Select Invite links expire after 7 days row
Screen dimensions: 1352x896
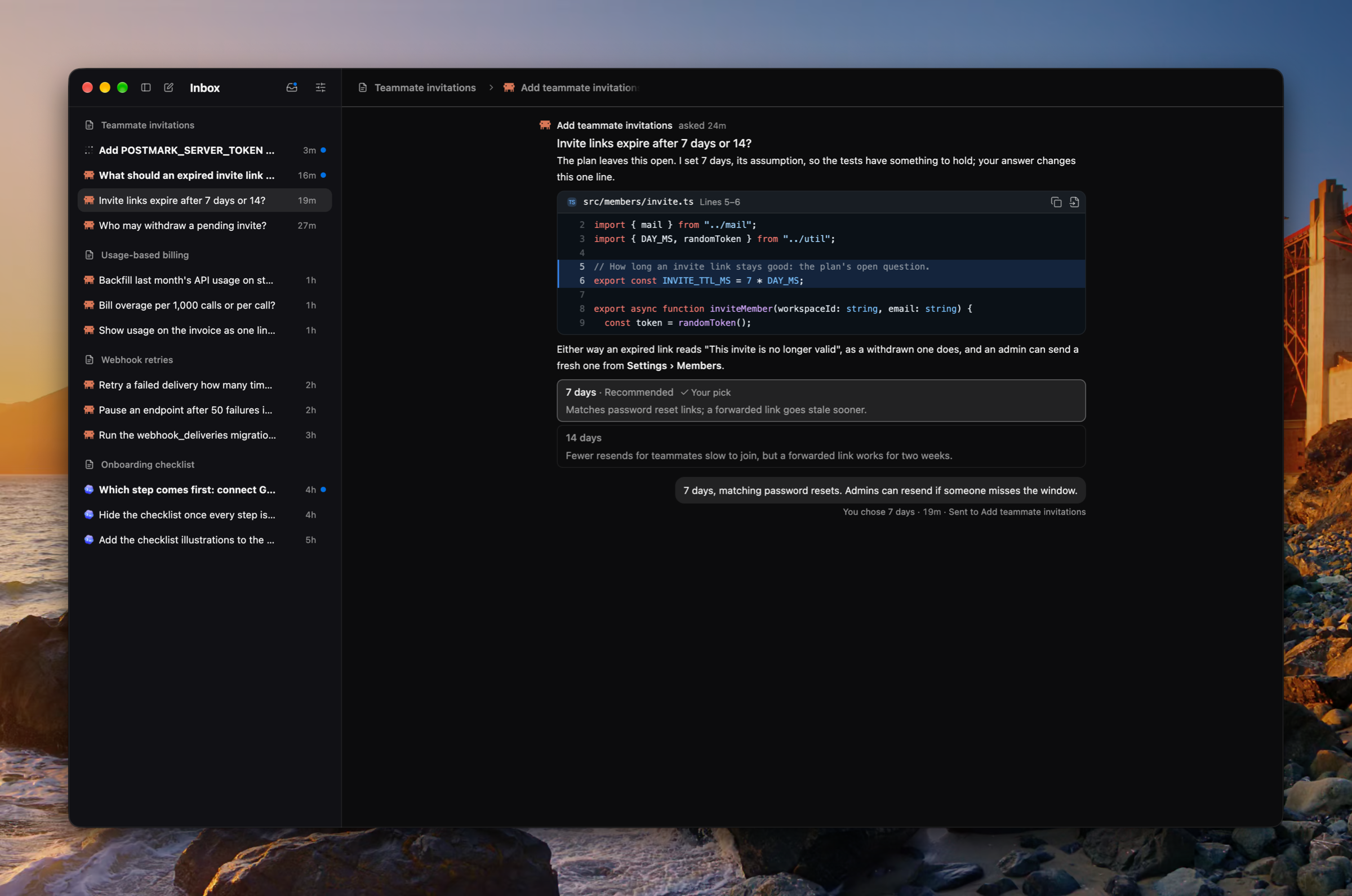(204, 200)
